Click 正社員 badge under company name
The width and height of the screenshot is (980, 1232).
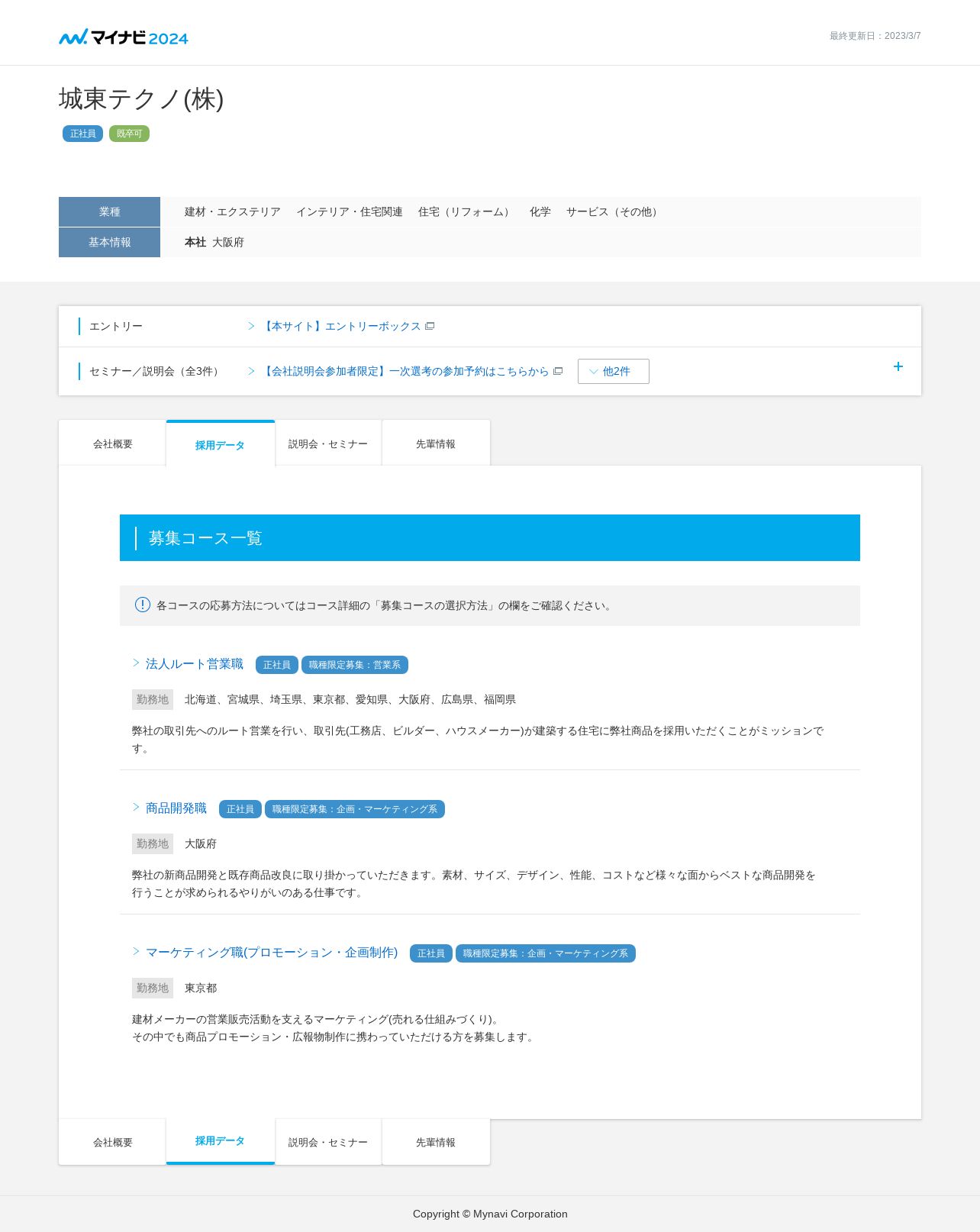pos(82,134)
